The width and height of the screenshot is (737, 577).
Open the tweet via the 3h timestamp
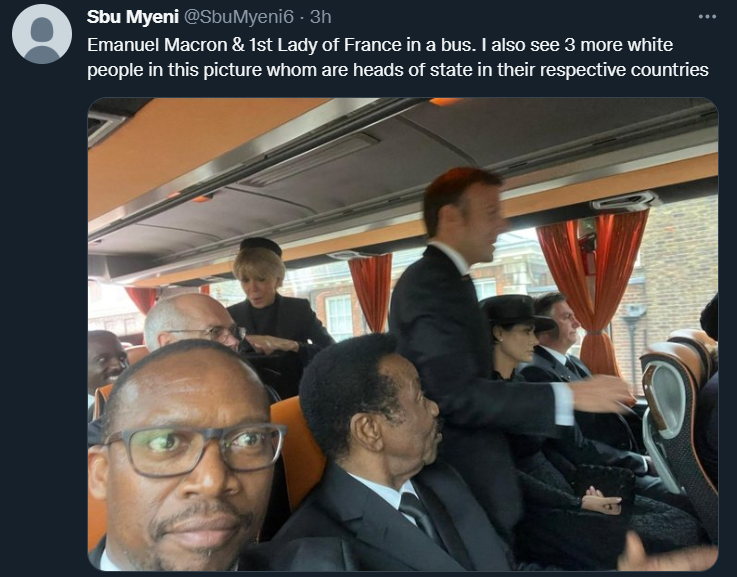click(x=321, y=17)
